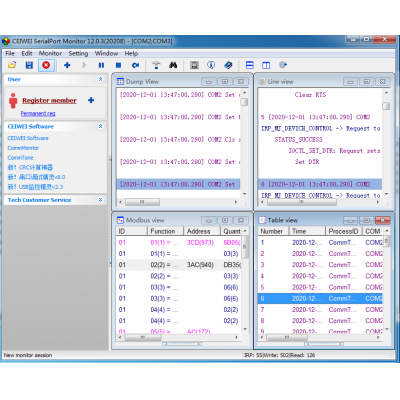Open Find with the binoculars icon

173,65
